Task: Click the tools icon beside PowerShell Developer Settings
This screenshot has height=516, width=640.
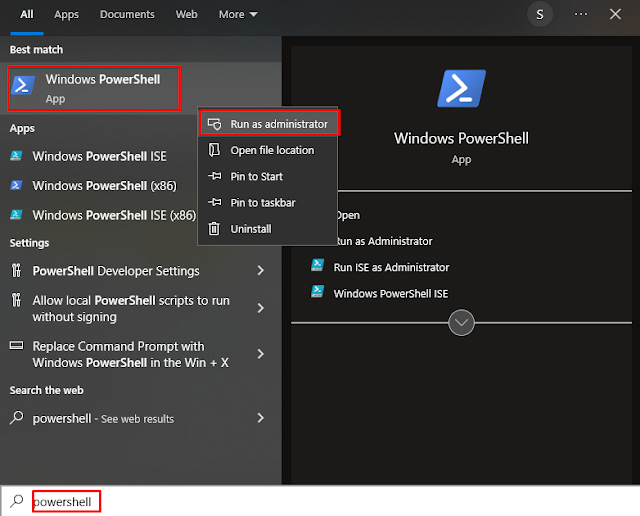Action: pos(16,270)
